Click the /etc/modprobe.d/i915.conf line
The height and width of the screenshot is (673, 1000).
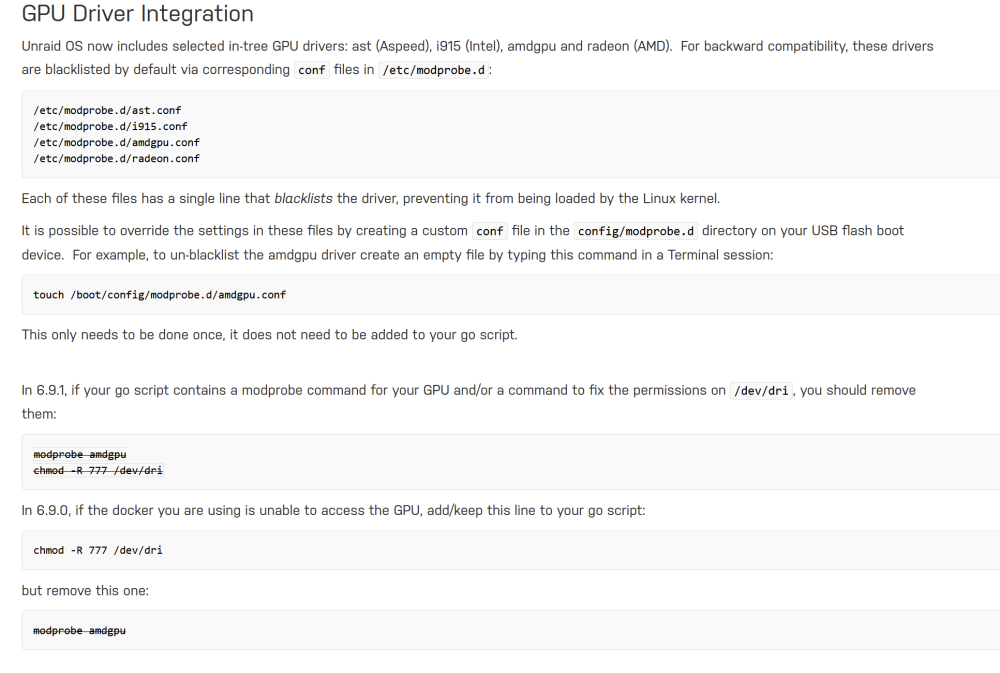click(110, 126)
